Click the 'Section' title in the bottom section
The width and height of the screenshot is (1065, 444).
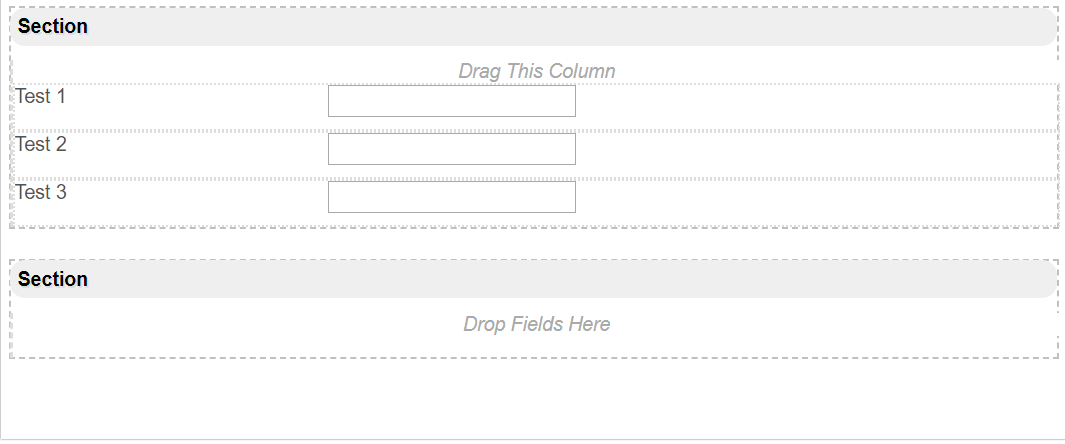click(x=53, y=280)
